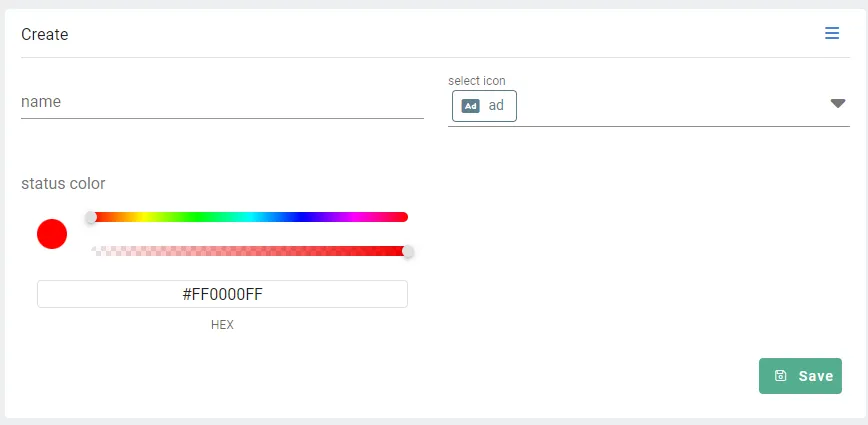Click the "status color" label
Screen dimensions: 868x425
[x=63, y=184]
